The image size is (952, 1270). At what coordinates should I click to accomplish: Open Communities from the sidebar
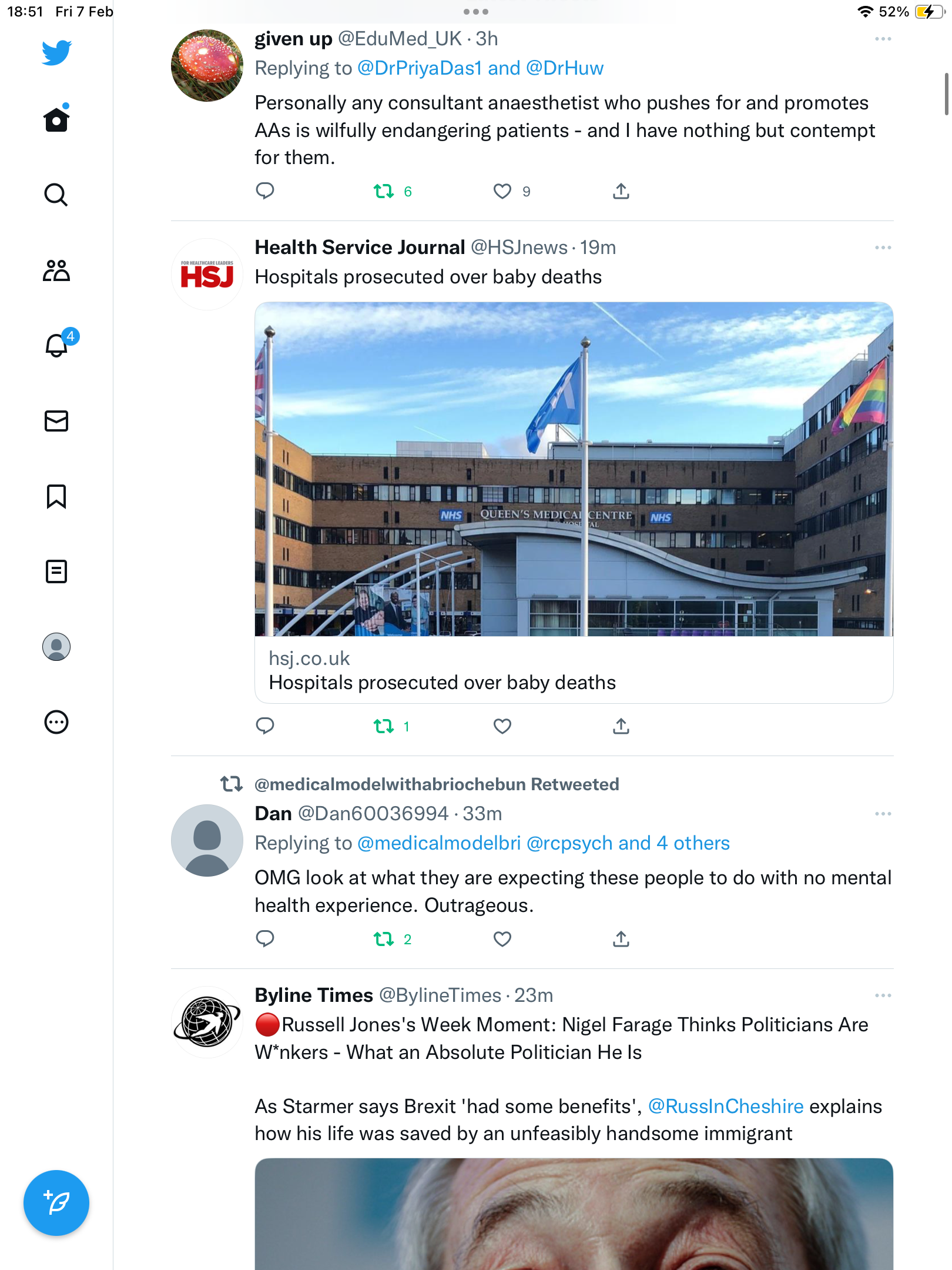click(56, 270)
